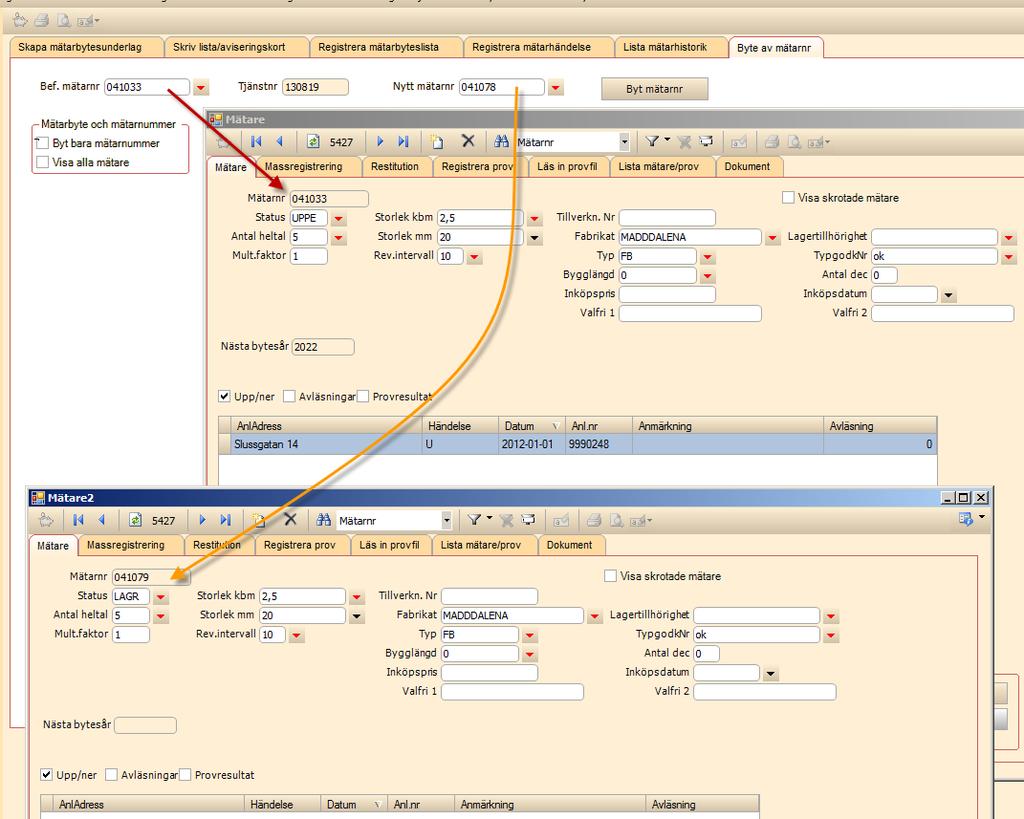Click Valfri 1 field in Mätare window

(690, 313)
